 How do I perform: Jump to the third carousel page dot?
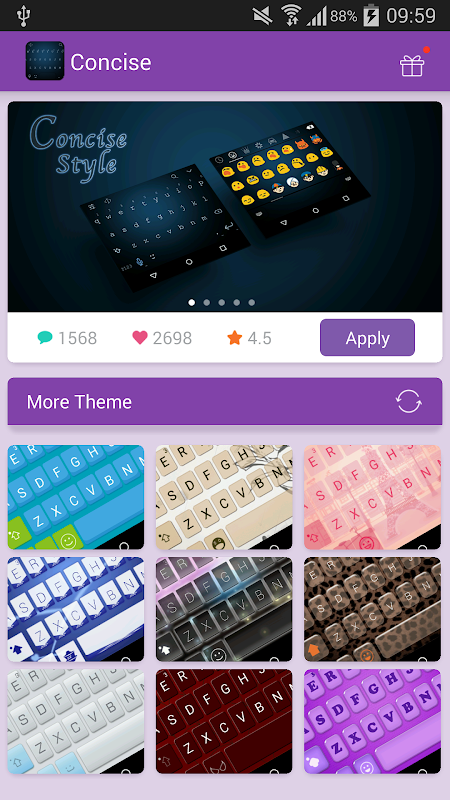pos(221,303)
